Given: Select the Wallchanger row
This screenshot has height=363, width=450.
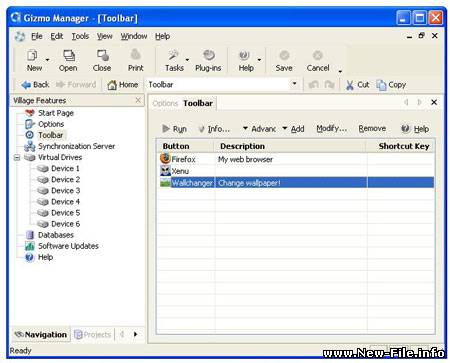Looking at the screenshot, I should point(296,183).
